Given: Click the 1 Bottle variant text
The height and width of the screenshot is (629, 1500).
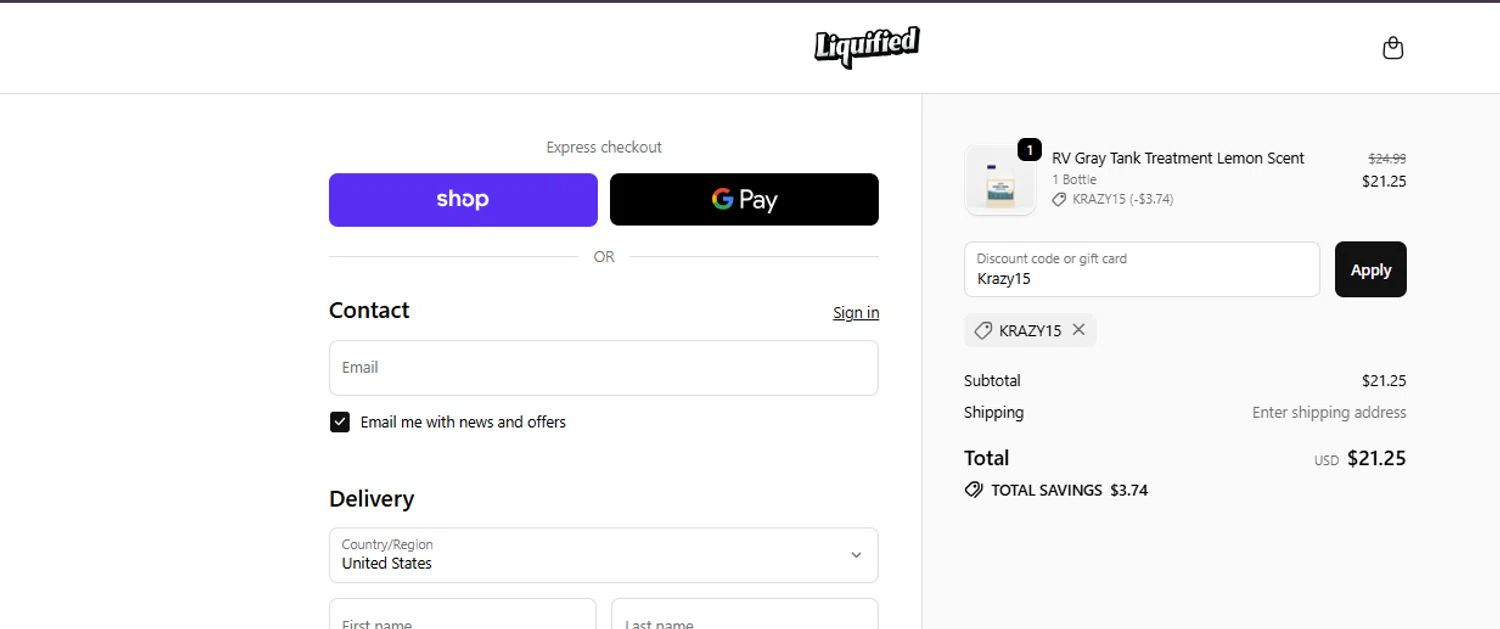Looking at the screenshot, I should click(x=1074, y=179).
